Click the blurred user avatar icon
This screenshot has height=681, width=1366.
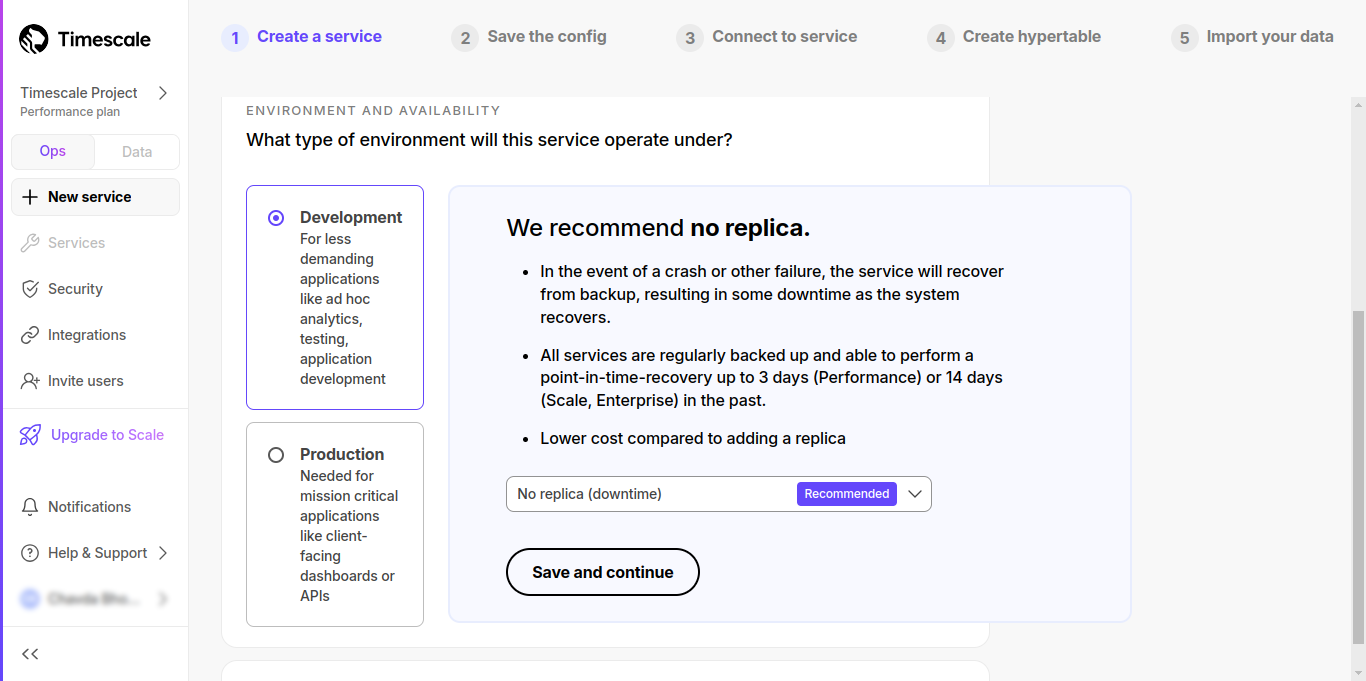point(30,599)
